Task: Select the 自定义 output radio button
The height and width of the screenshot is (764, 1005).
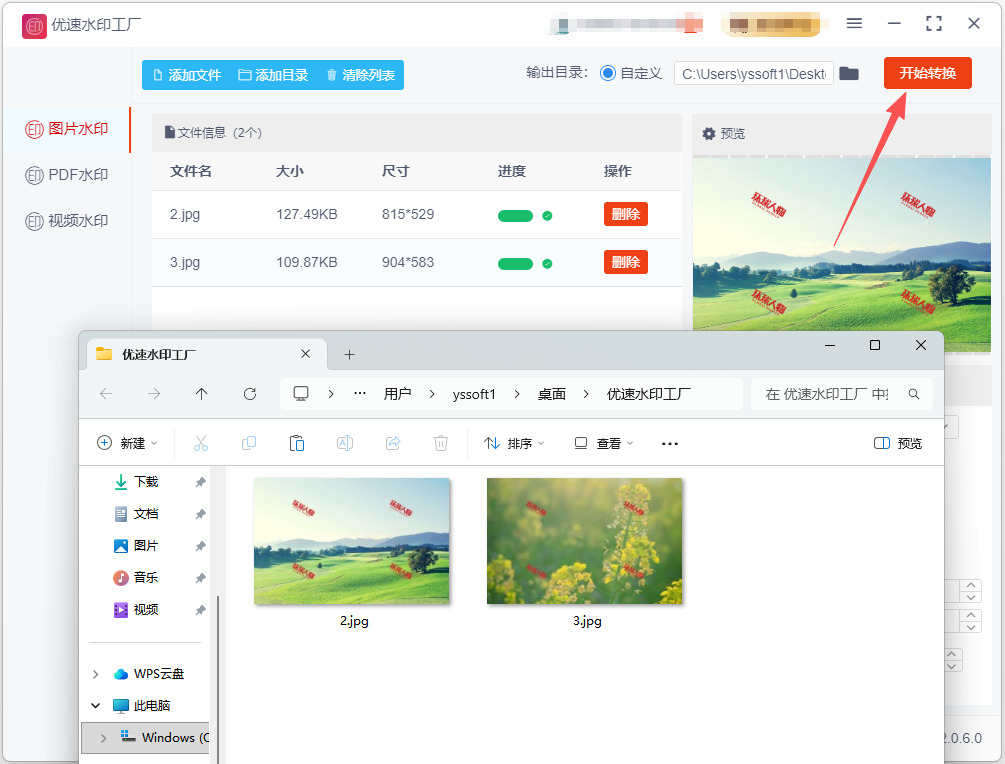Action: pyautogui.click(x=608, y=73)
